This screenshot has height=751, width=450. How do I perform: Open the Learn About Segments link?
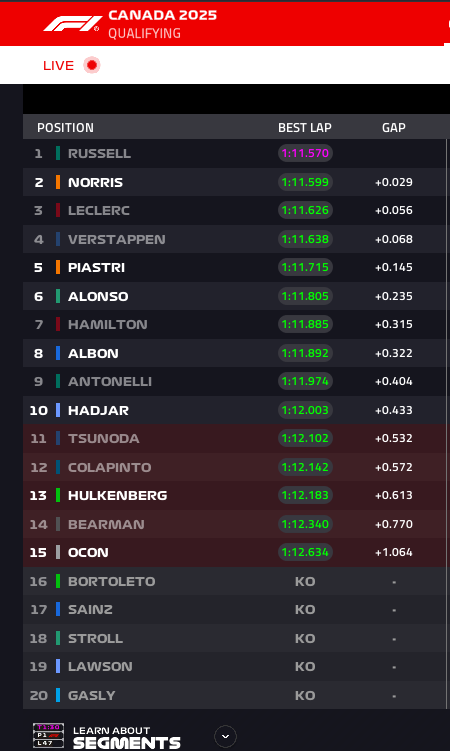pos(126,738)
